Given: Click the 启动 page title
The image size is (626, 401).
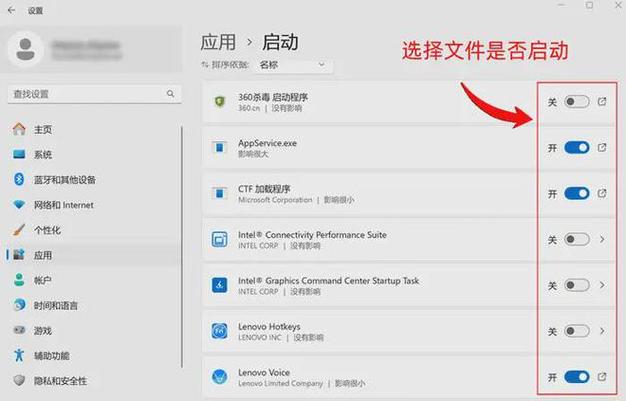Looking at the screenshot, I should click(280, 42).
